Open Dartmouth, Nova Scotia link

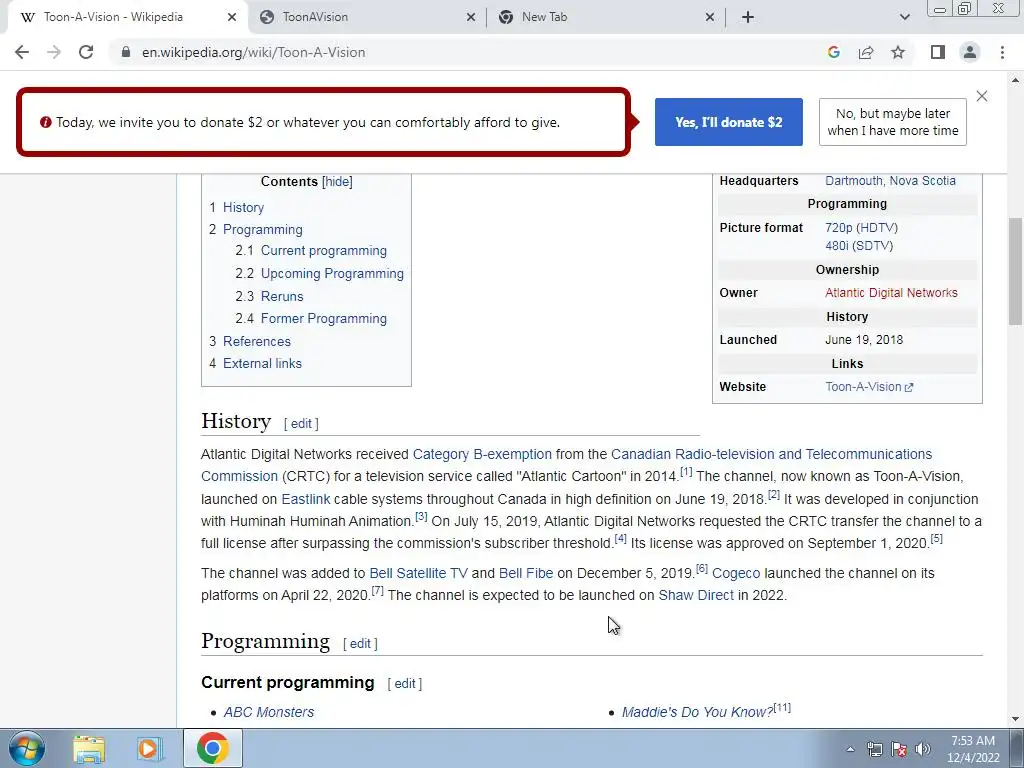pyautogui.click(x=890, y=181)
